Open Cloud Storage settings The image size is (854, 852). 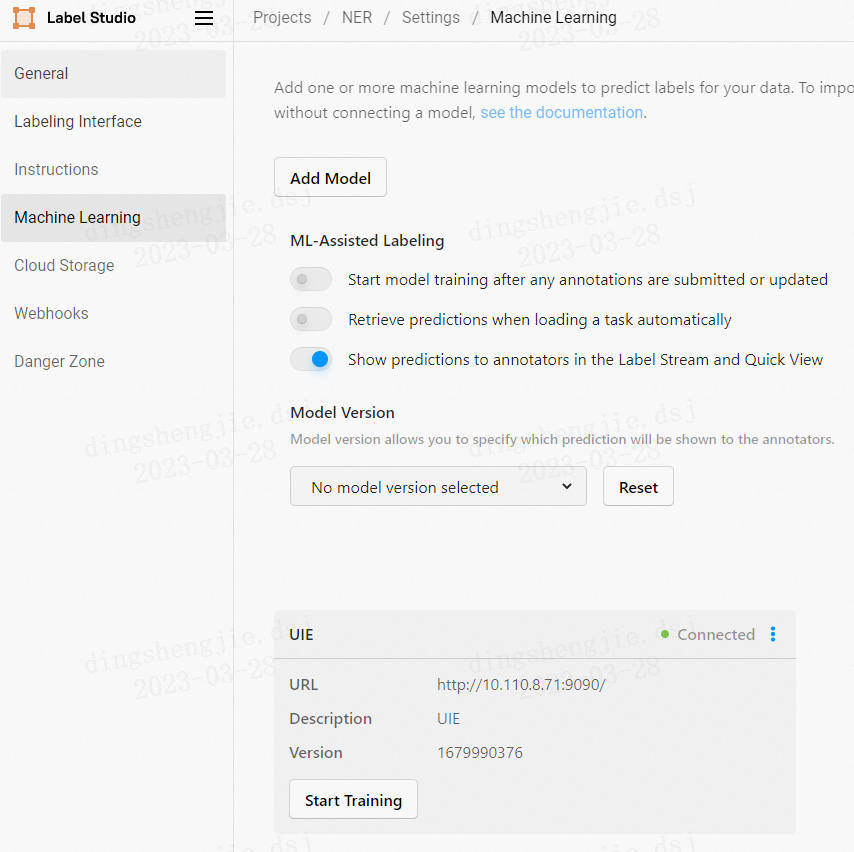[113, 265]
